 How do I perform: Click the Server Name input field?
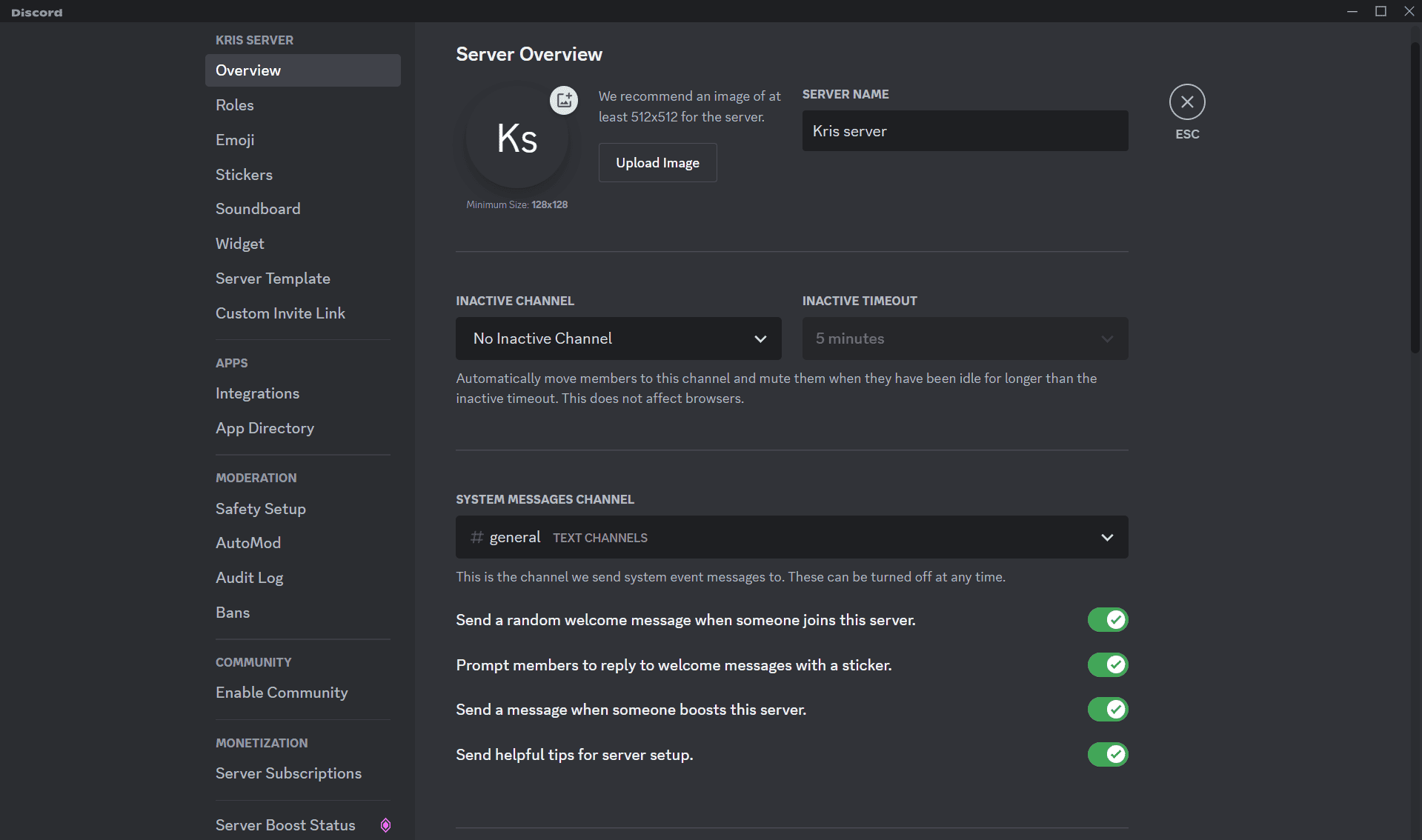(x=965, y=131)
